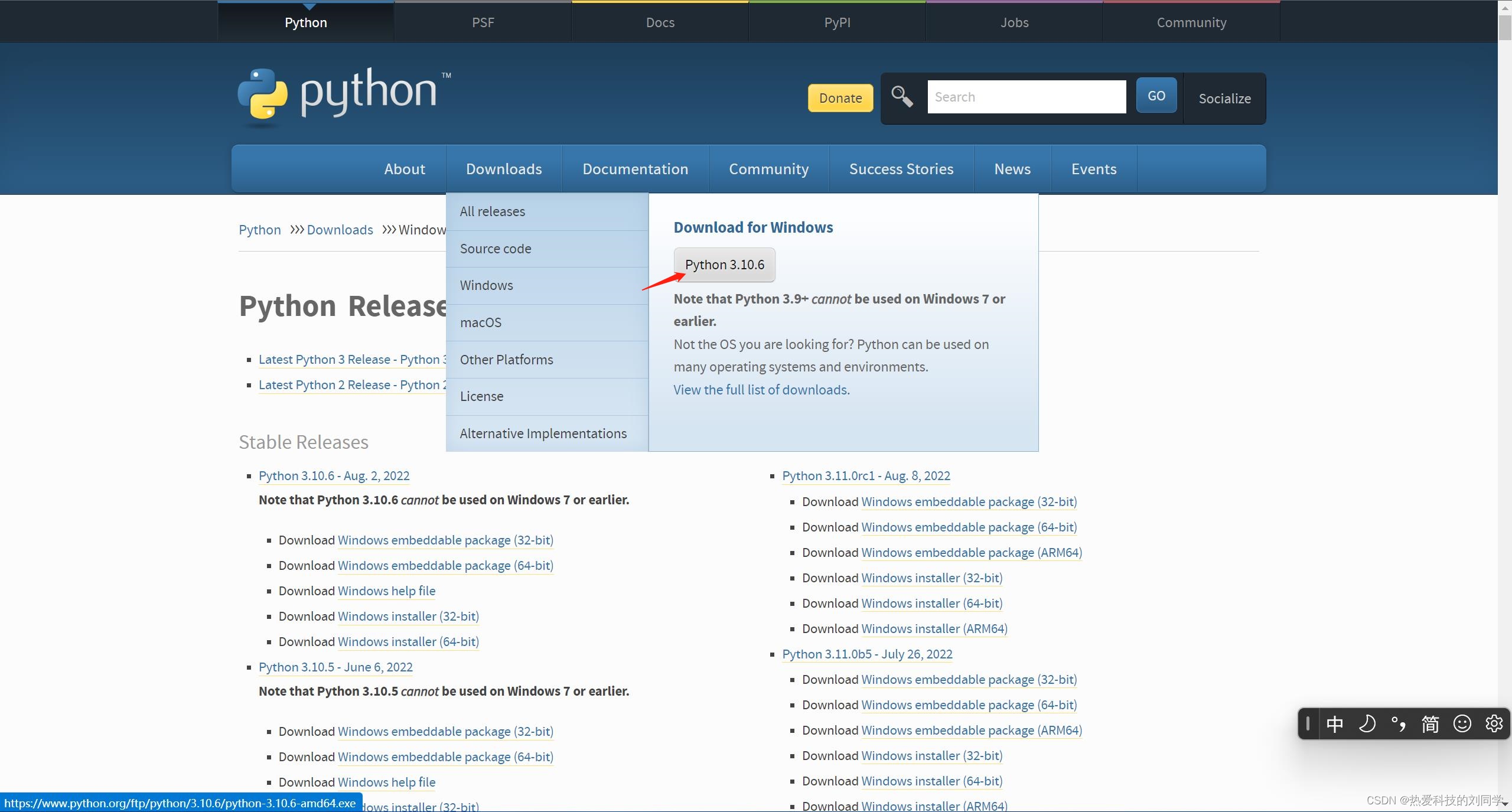Open Python 3.10.6 - Aug. 2, 2022 link

tap(334, 476)
